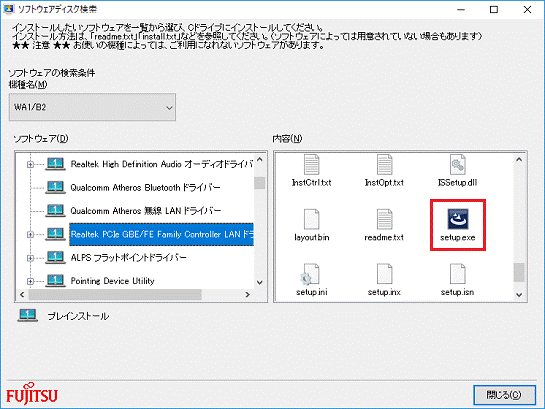Click 内容 pane vertical scrollbar thumb
This screenshot has width=545, height=409.
[519, 272]
